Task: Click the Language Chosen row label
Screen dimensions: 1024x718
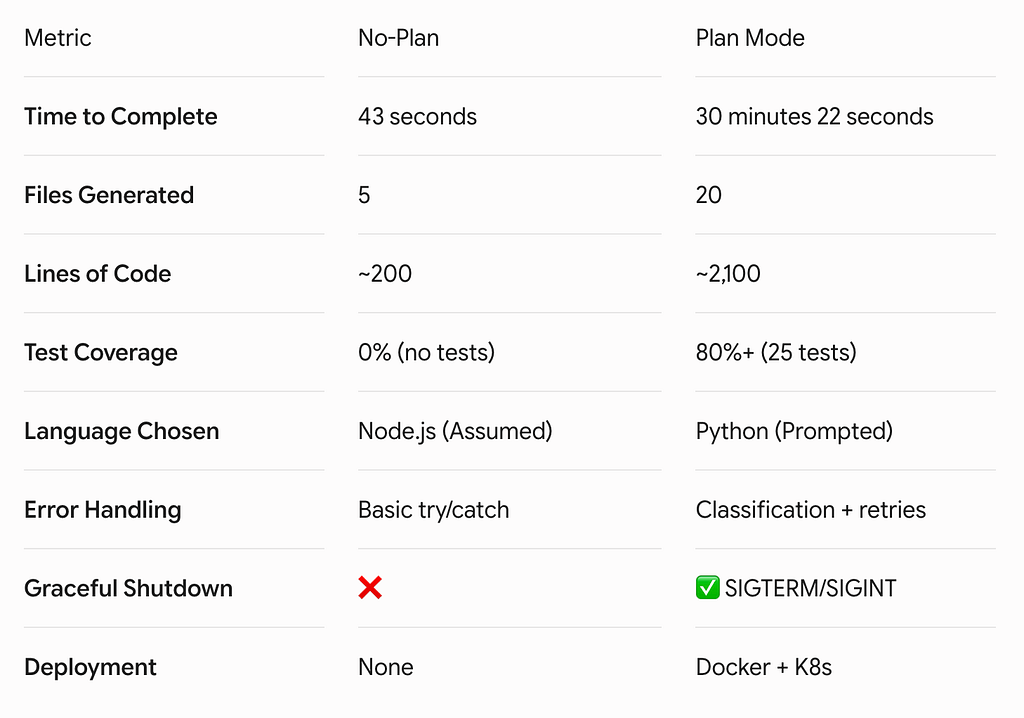Action: coord(121,431)
